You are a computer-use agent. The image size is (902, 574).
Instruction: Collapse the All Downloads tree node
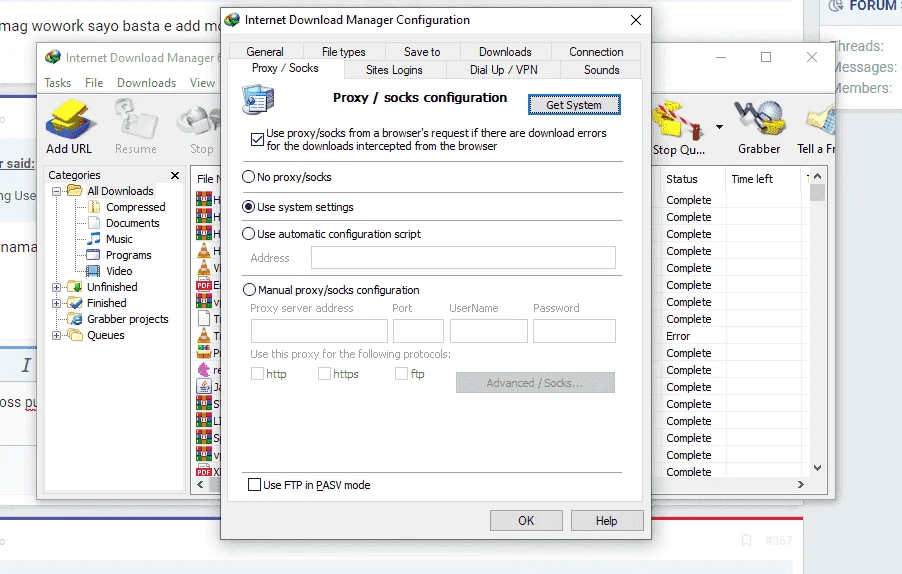pos(56,191)
